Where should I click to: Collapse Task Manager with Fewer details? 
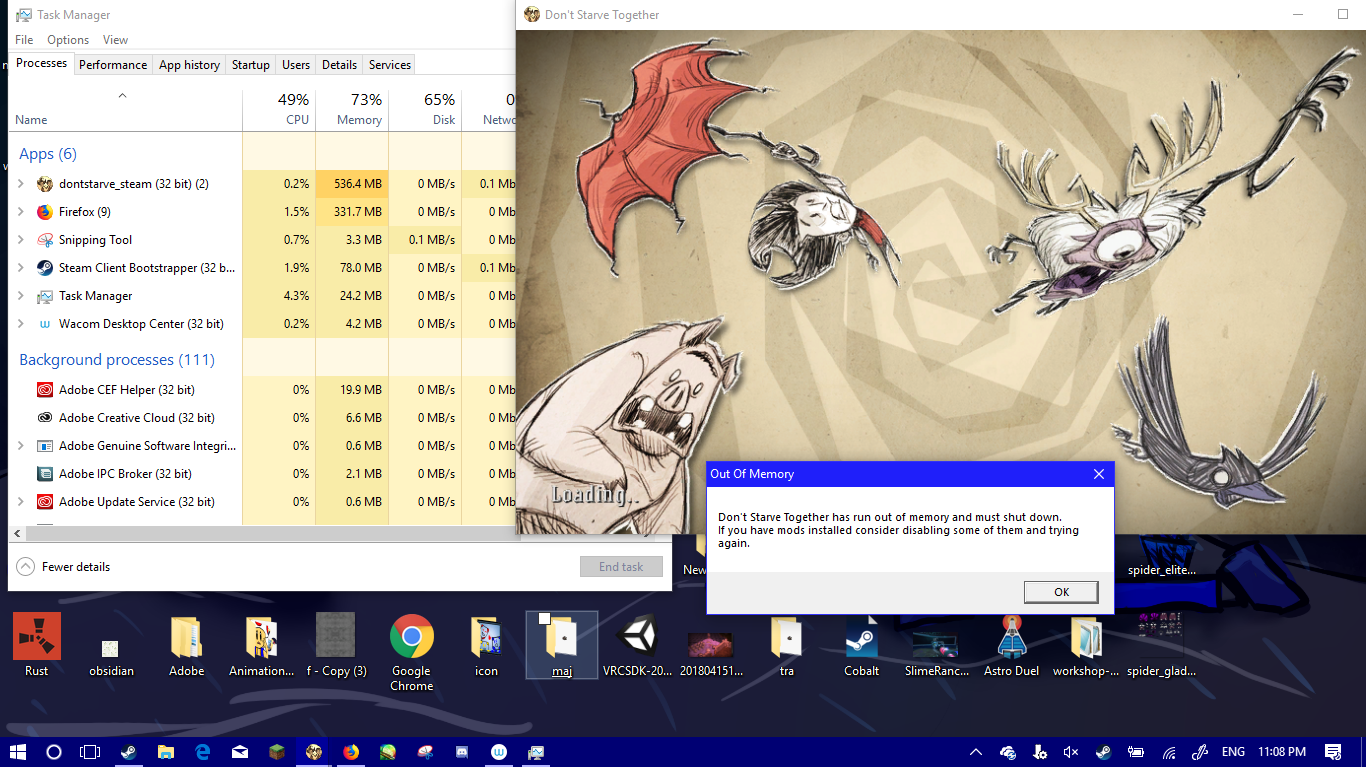click(x=64, y=567)
